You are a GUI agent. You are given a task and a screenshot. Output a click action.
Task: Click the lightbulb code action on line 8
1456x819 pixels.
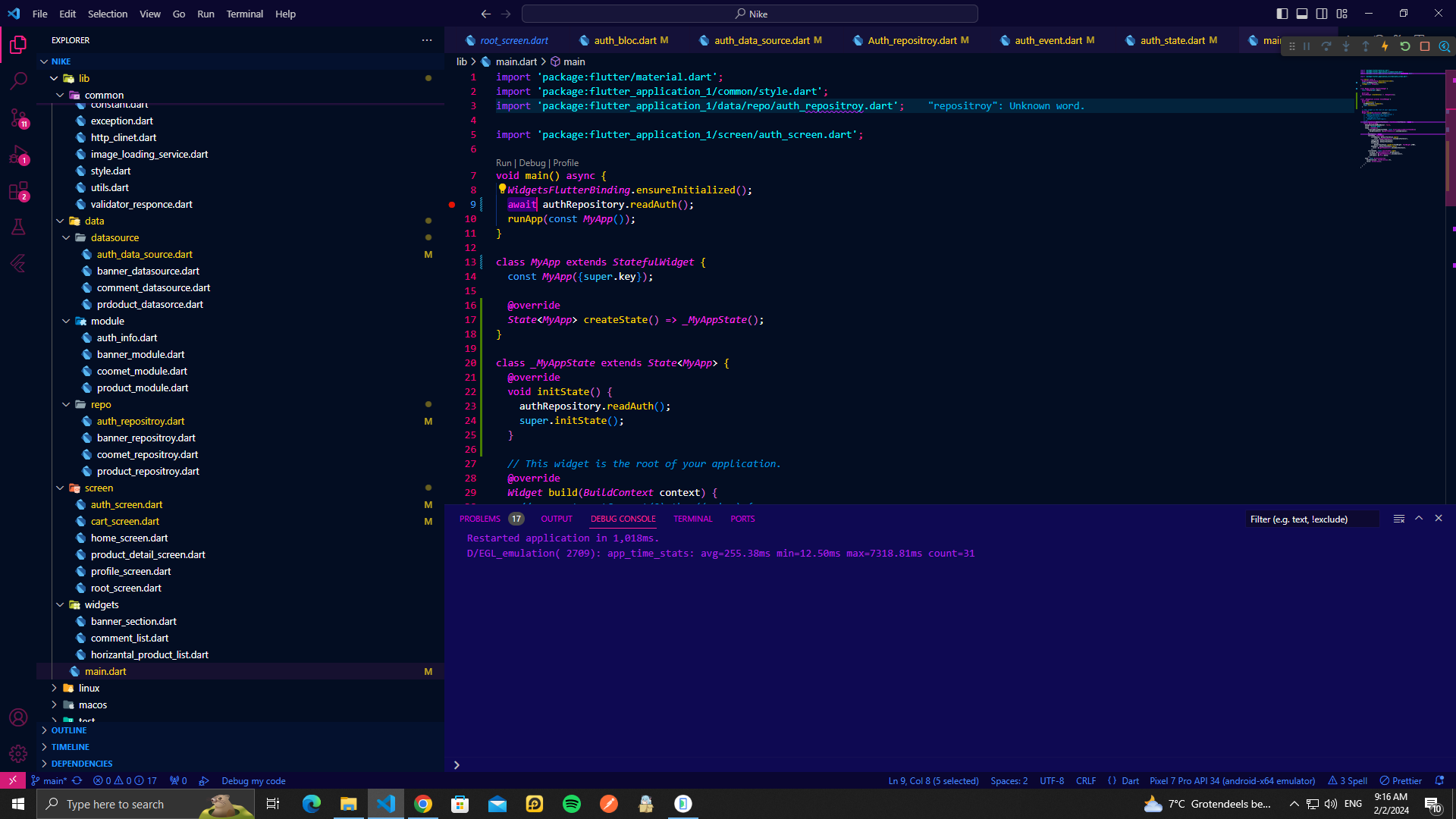tap(502, 189)
